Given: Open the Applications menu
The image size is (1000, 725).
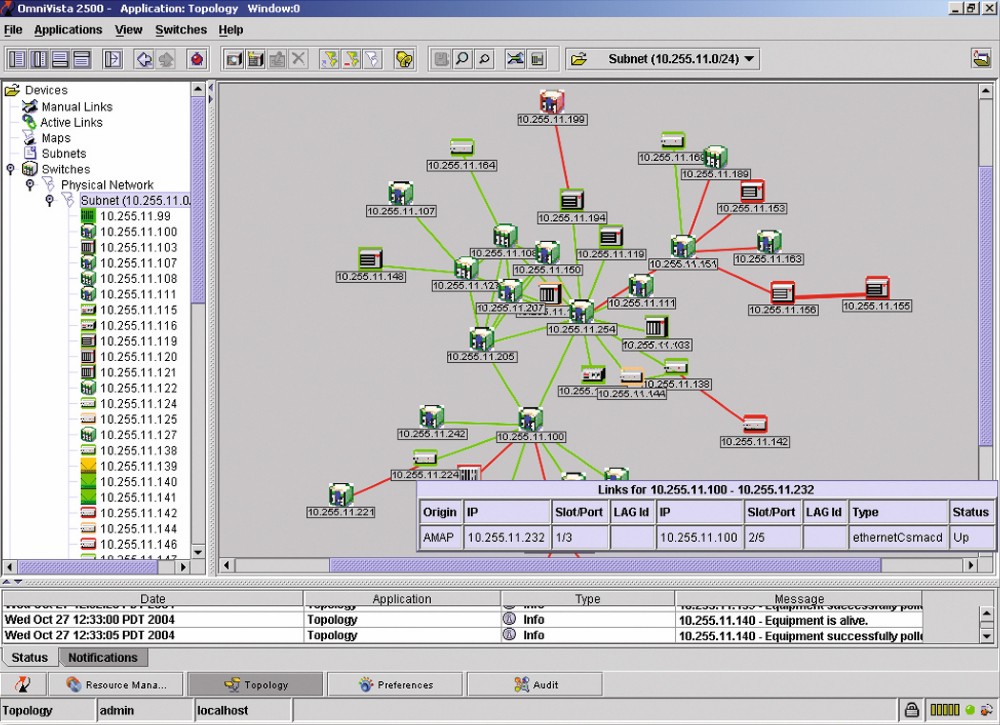Looking at the screenshot, I should 68,30.
